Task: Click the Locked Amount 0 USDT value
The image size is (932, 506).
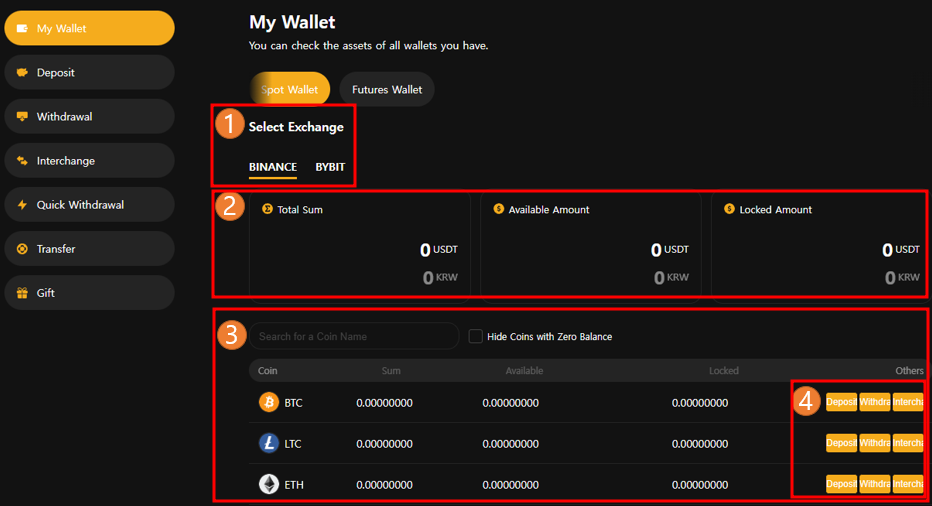Action: pos(900,250)
